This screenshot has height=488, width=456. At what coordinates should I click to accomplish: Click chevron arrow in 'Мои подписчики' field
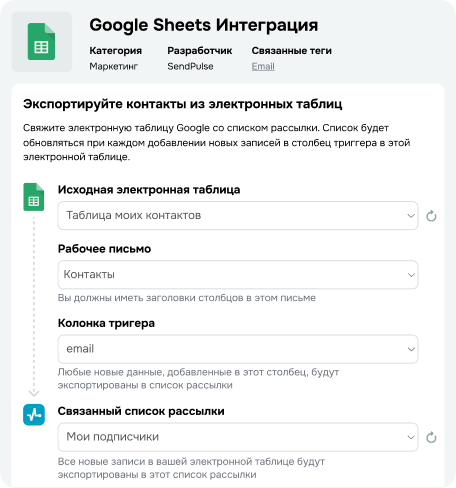tap(411, 437)
